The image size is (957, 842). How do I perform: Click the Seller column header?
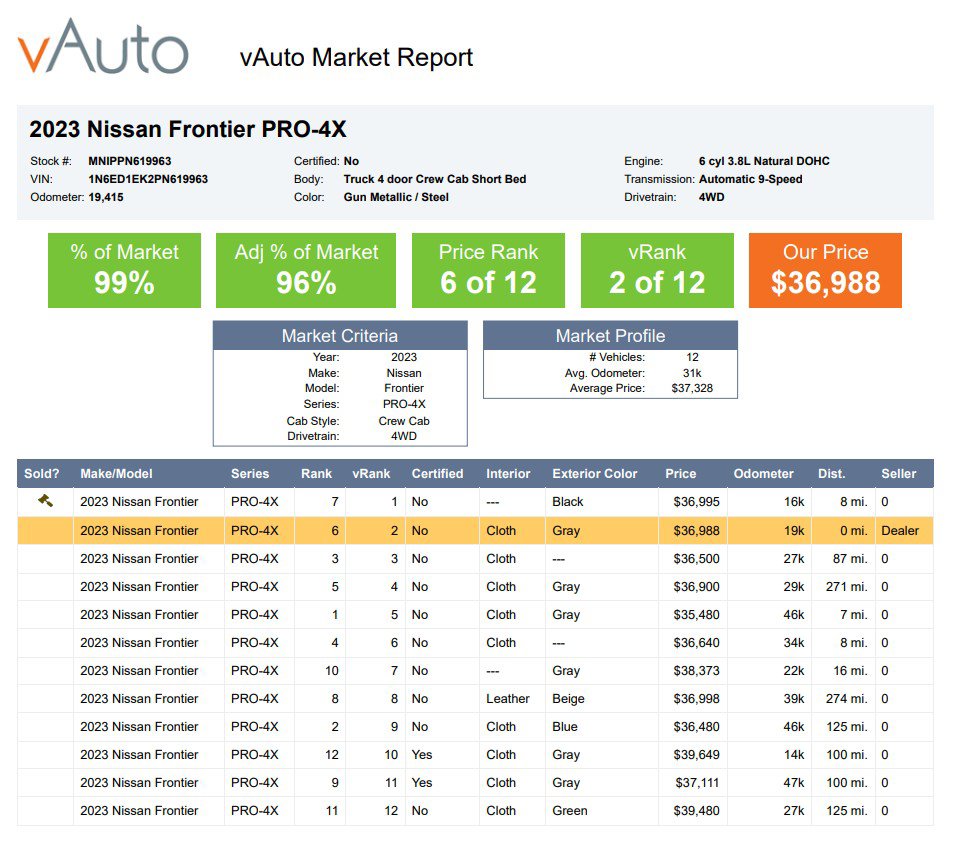point(898,473)
